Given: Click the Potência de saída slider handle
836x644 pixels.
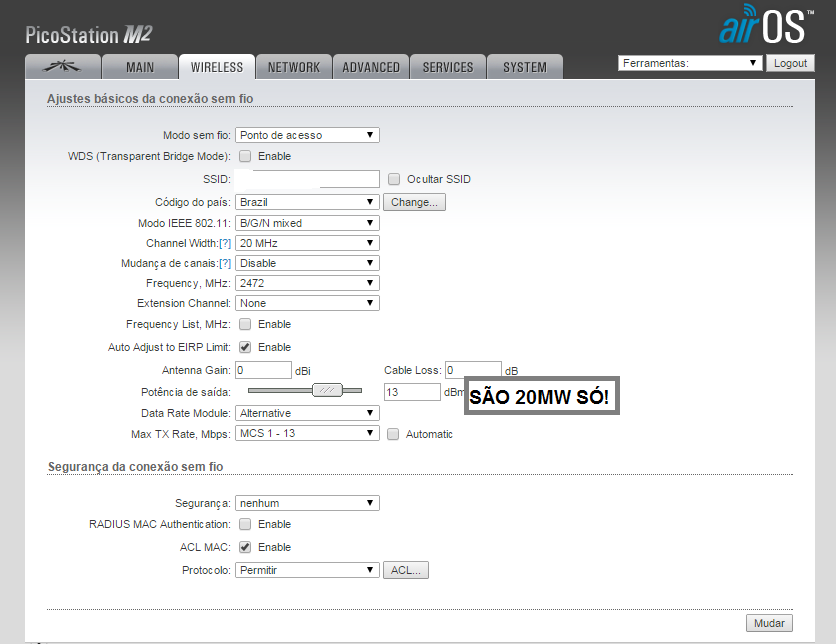Looking at the screenshot, I should 327,390.
